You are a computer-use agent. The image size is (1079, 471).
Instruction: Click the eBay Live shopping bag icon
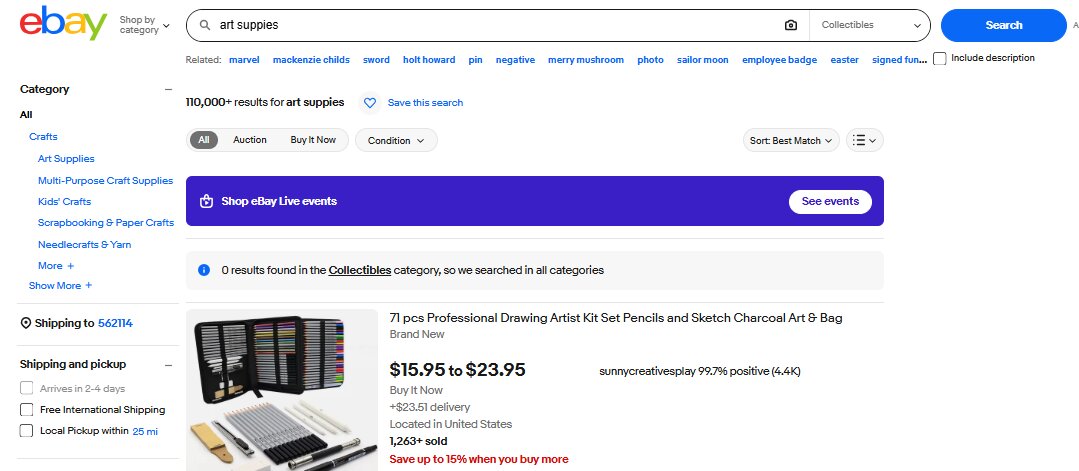206,201
